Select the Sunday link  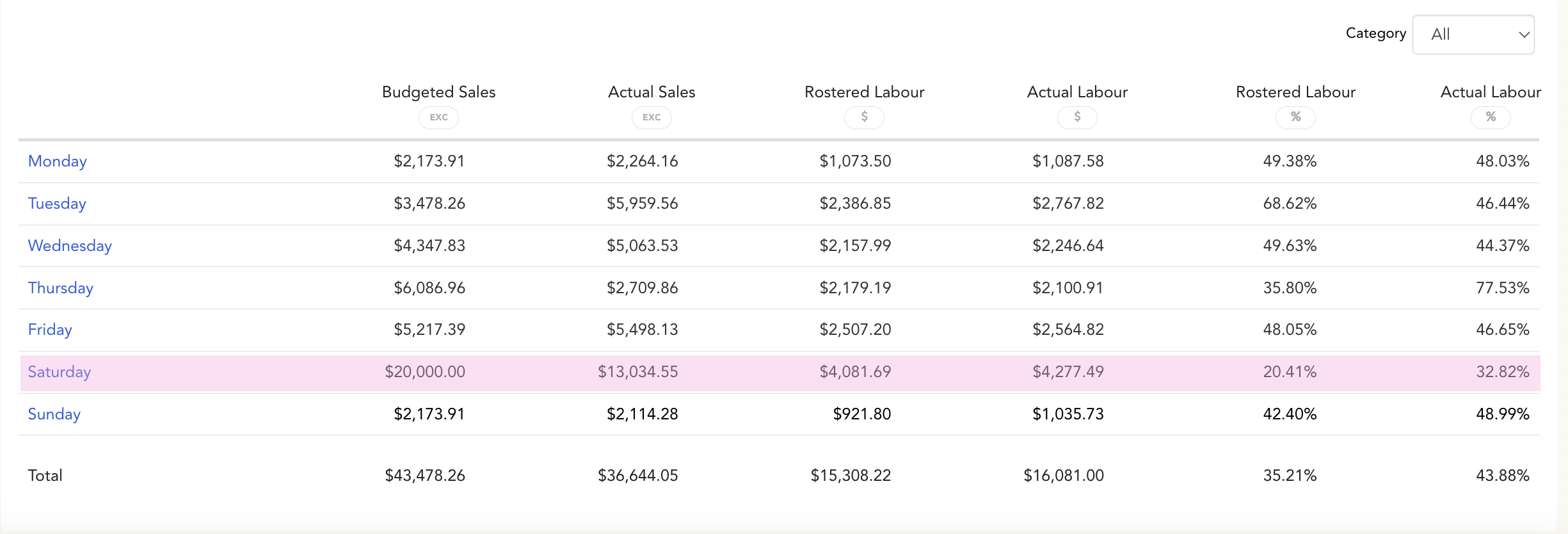[54, 414]
